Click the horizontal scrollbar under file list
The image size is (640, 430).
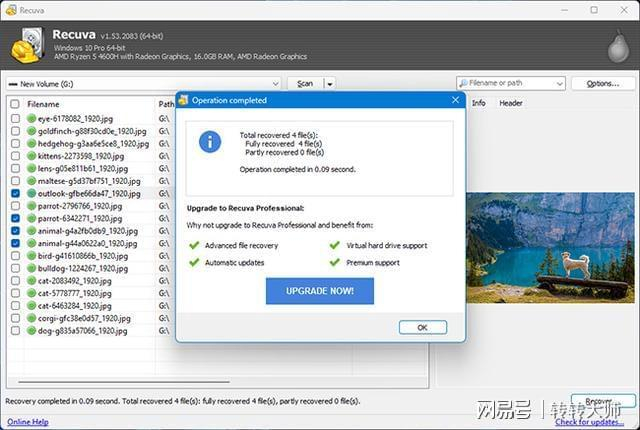[124, 382]
